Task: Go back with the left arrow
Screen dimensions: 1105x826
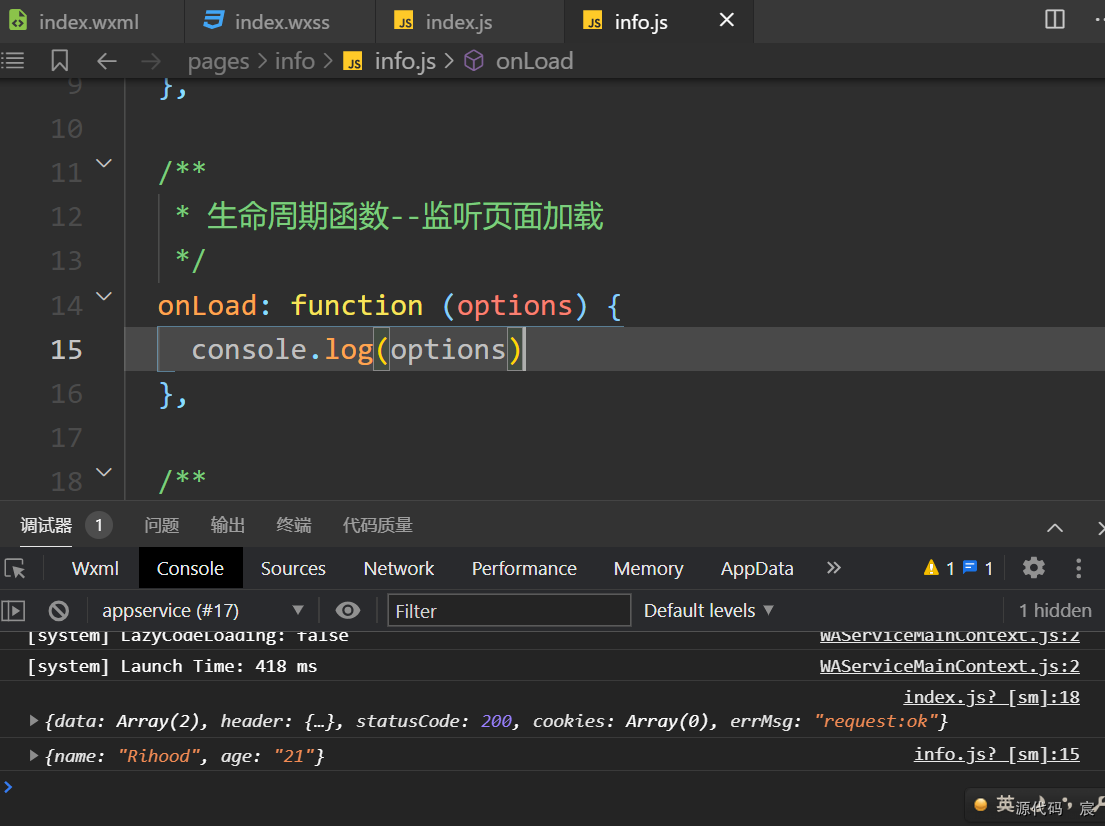Action: [106, 61]
